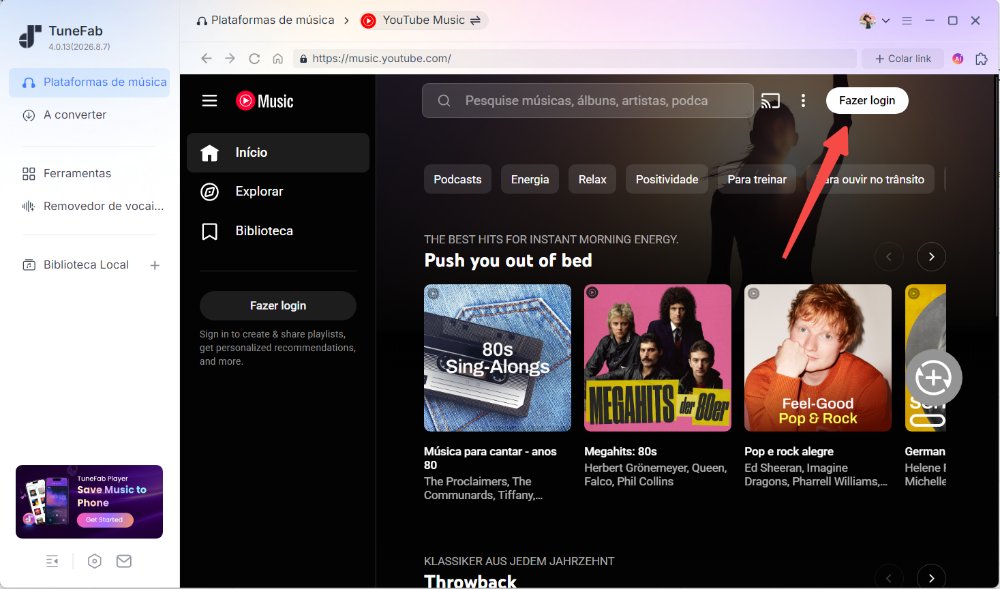Screen dimensions: 1000x589
Task: Click the music.youtube.com address bar
Action: click(575, 59)
